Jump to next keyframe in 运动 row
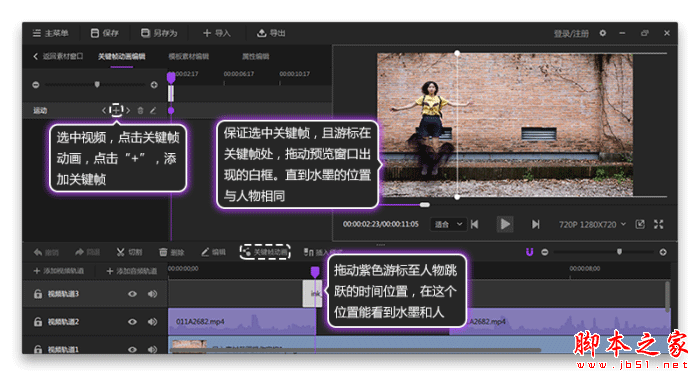Viewport: 700px width, 376px height. point(128,110)
